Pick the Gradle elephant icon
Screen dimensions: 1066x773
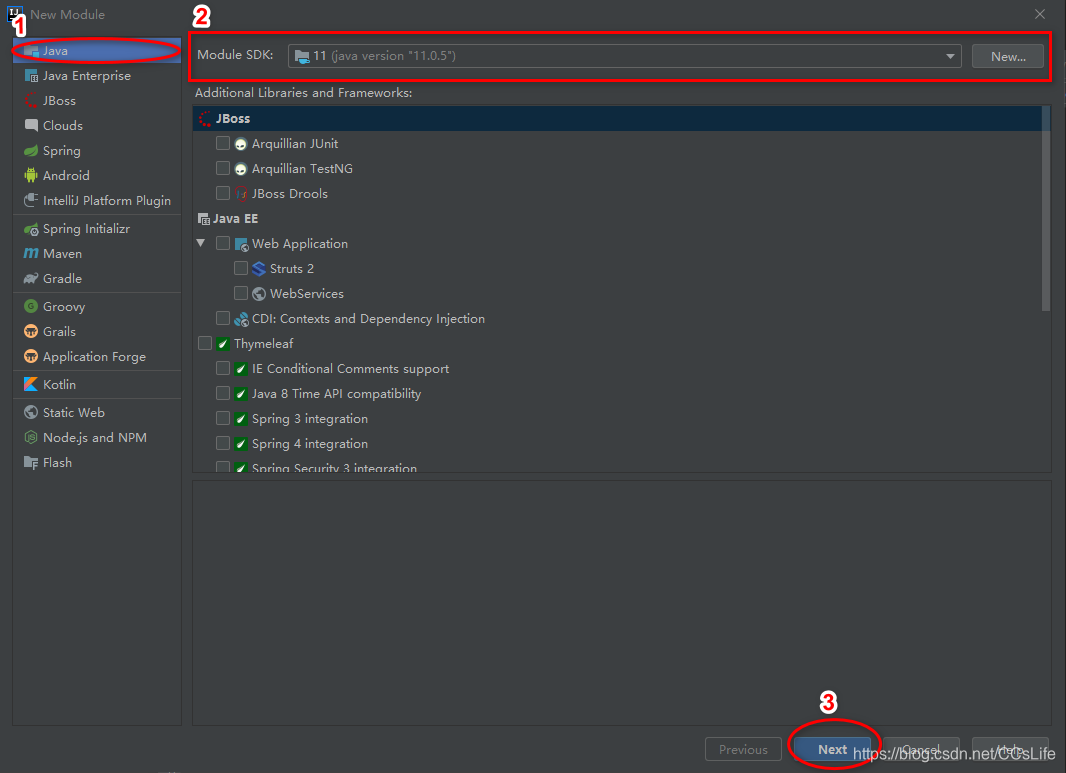(31, 279)
